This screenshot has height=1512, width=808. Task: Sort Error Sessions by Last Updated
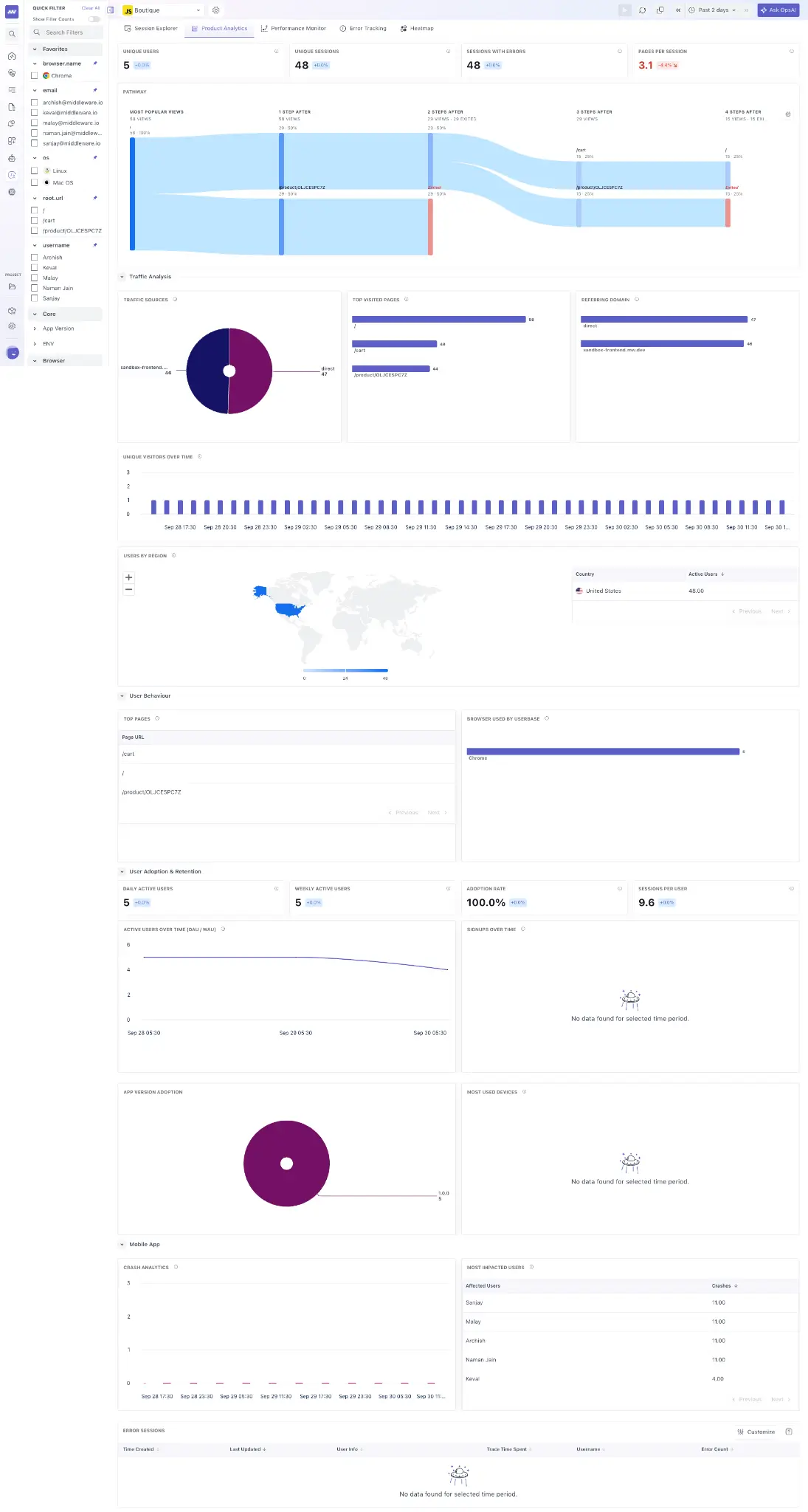click(248, 1449)
